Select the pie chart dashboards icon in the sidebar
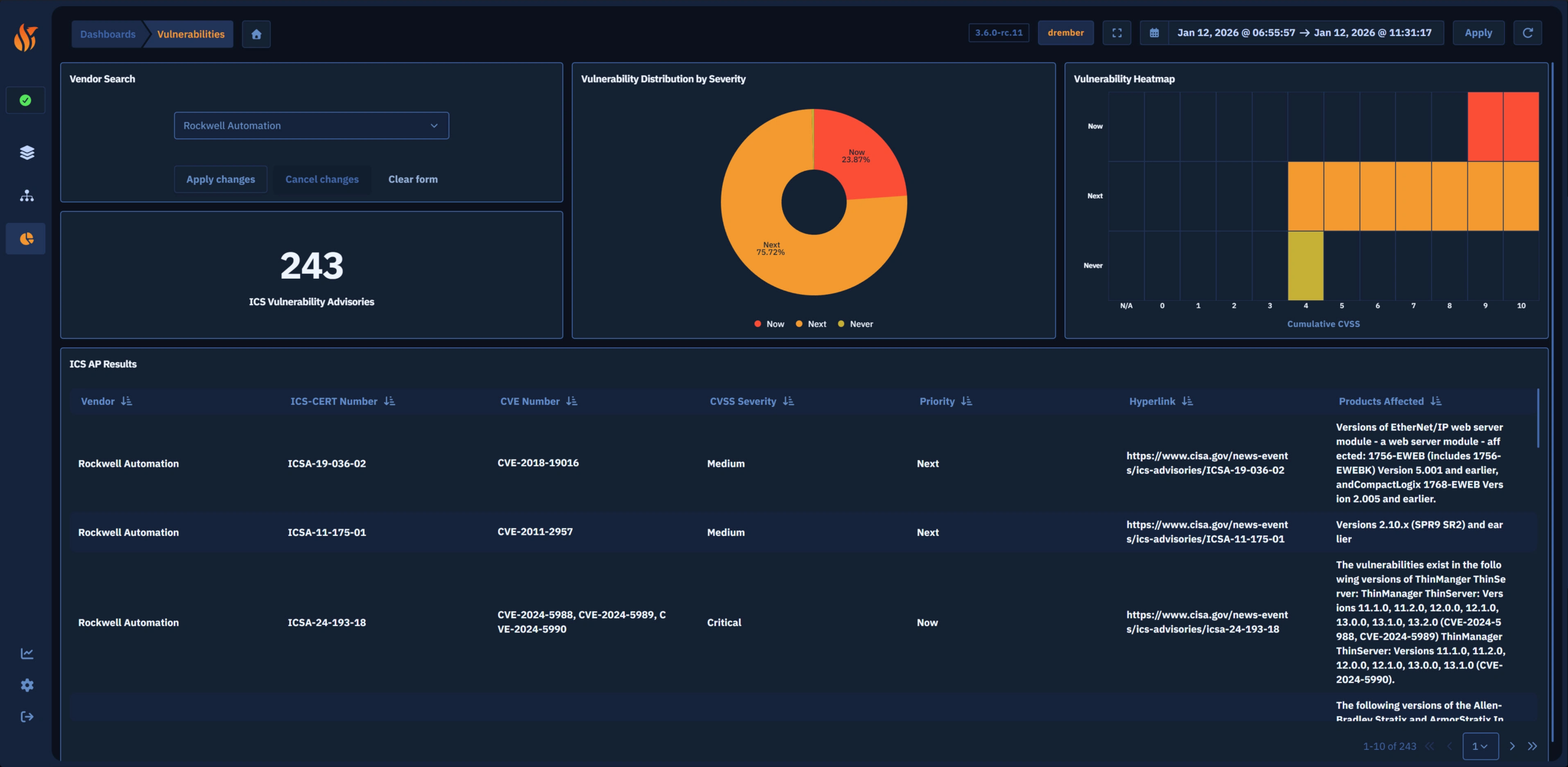1568x767 pixels. (26, 238)
